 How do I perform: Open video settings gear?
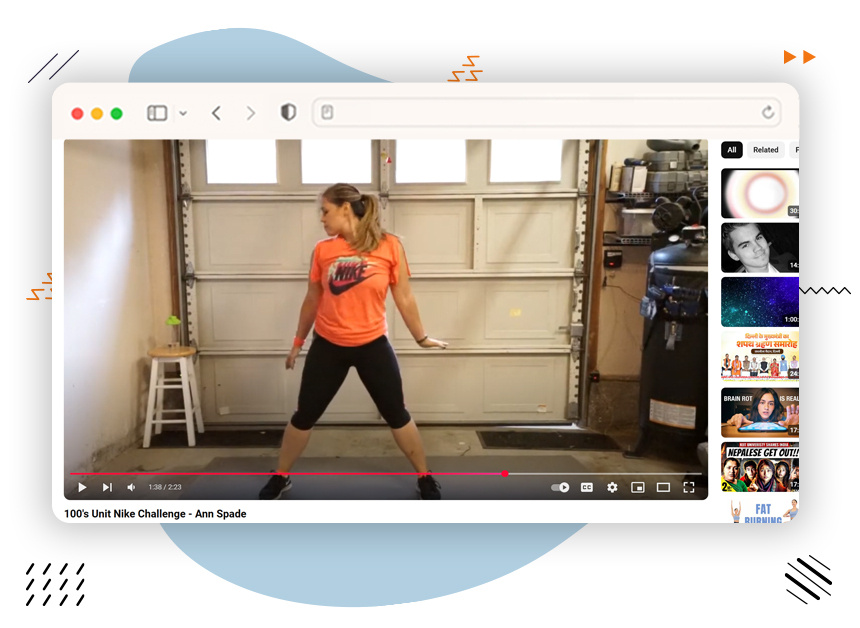pyautogui.click(x=612, y=487)
